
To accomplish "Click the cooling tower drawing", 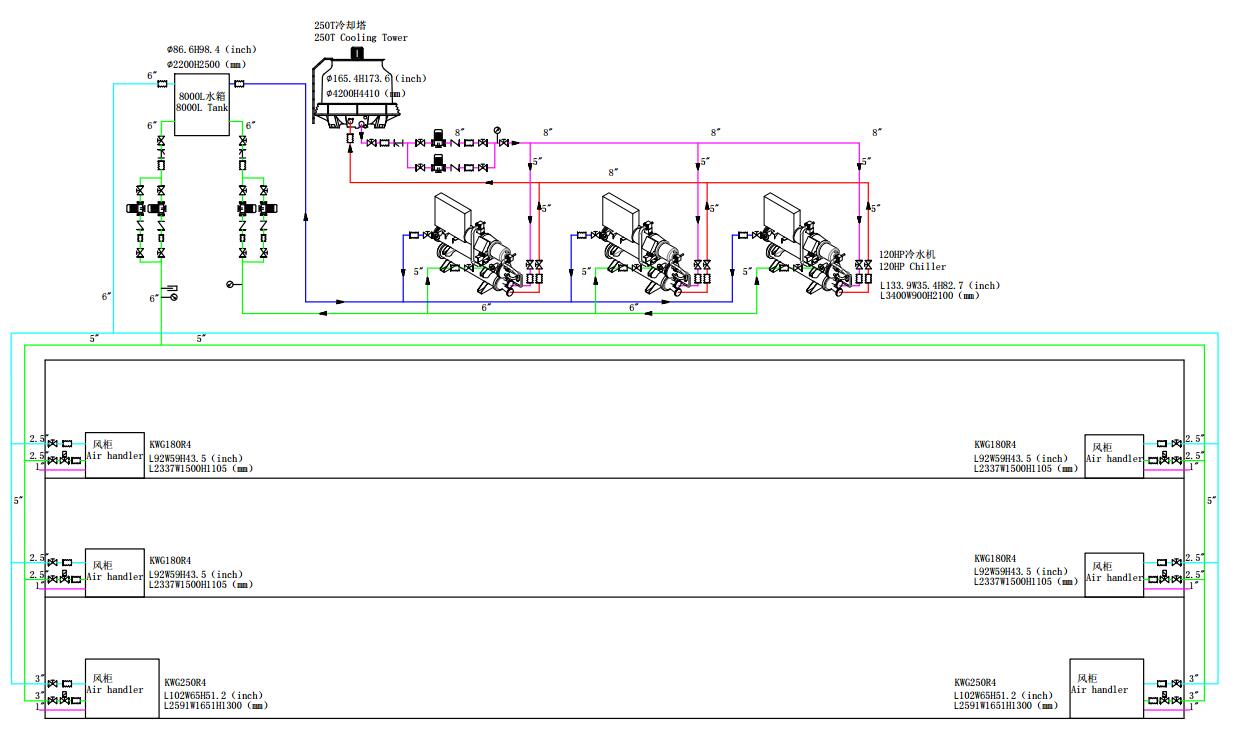I will [x=357, y=89].
